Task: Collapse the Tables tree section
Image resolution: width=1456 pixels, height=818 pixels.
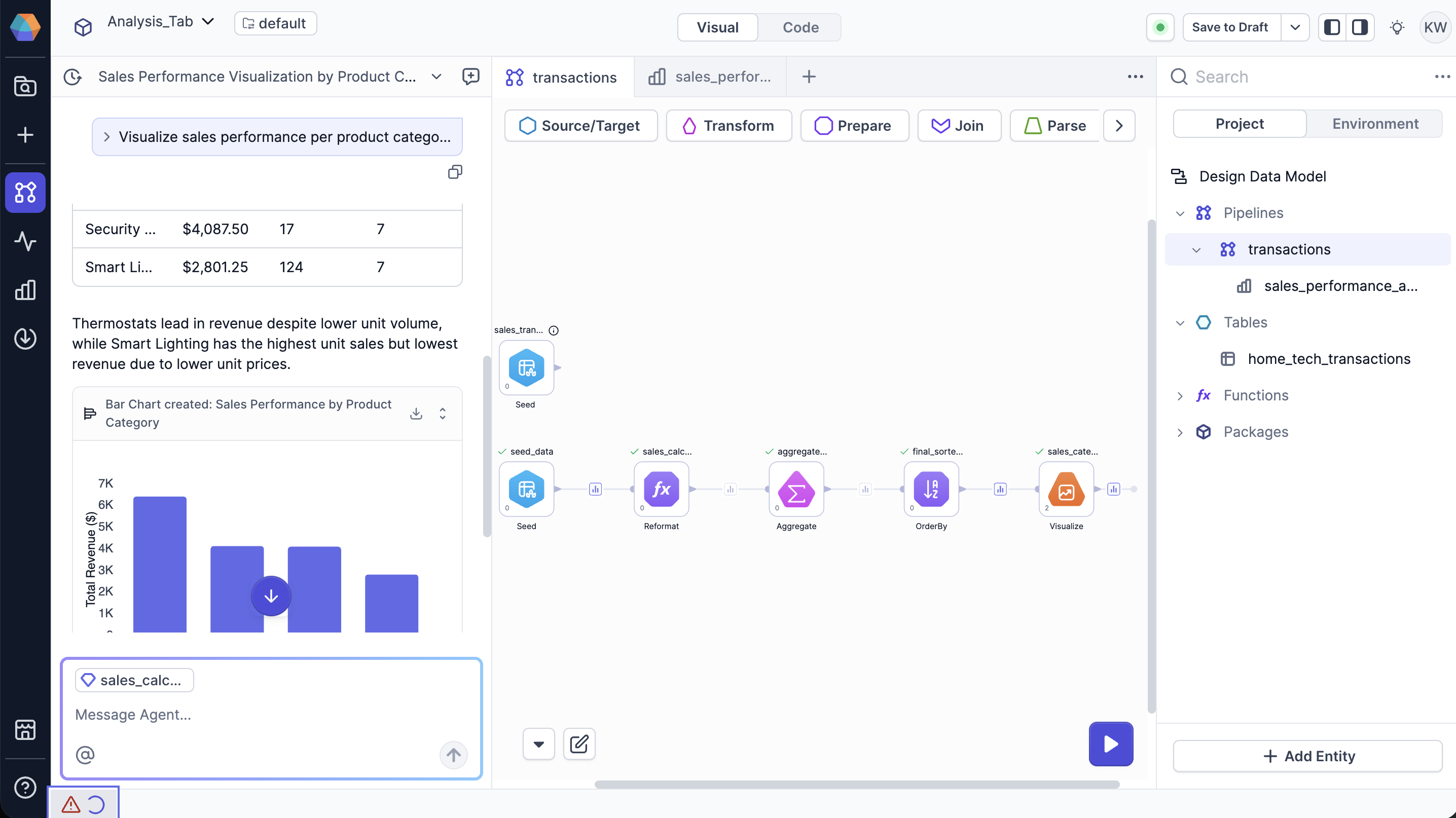Action: (x=1180, y=323)
